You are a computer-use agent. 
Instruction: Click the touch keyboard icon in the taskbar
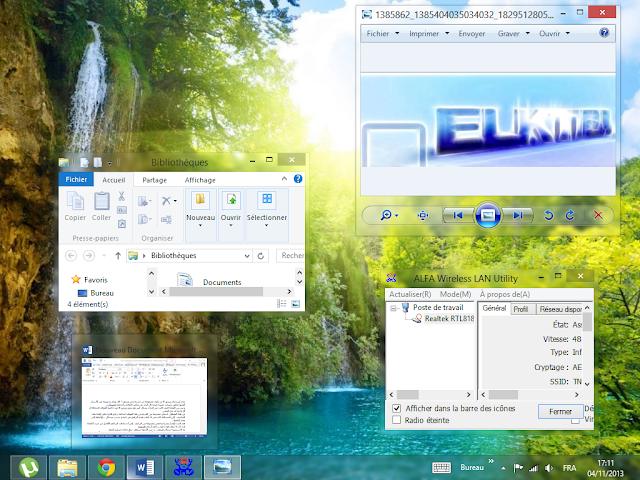pyautogui.click(x=441, y=468)
